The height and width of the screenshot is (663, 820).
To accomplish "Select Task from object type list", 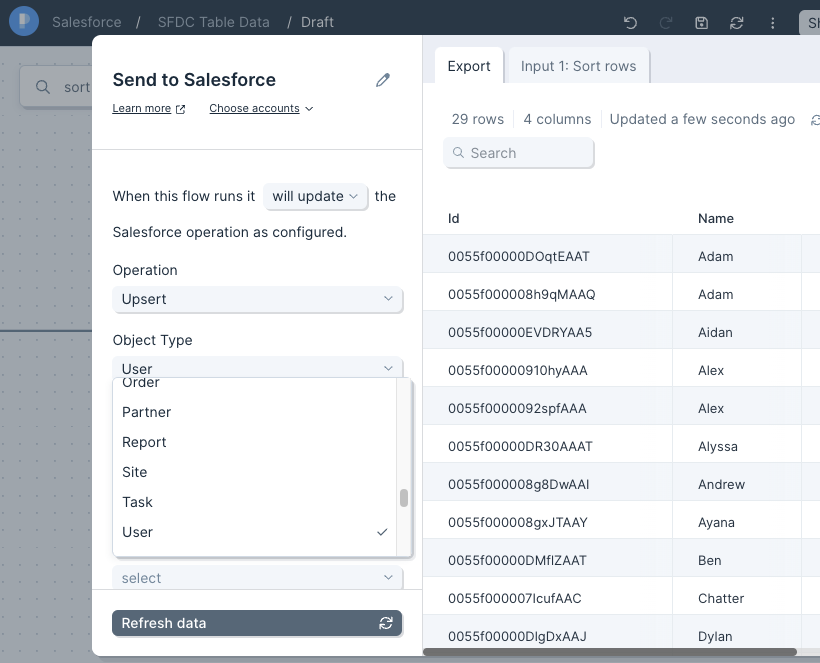I will click(x=254, y=502).
